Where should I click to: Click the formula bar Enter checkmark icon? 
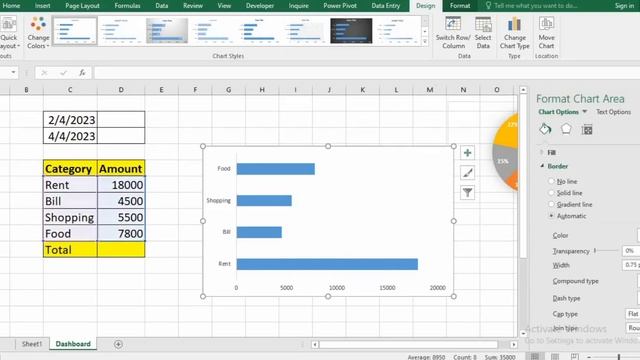coord(63,73)
